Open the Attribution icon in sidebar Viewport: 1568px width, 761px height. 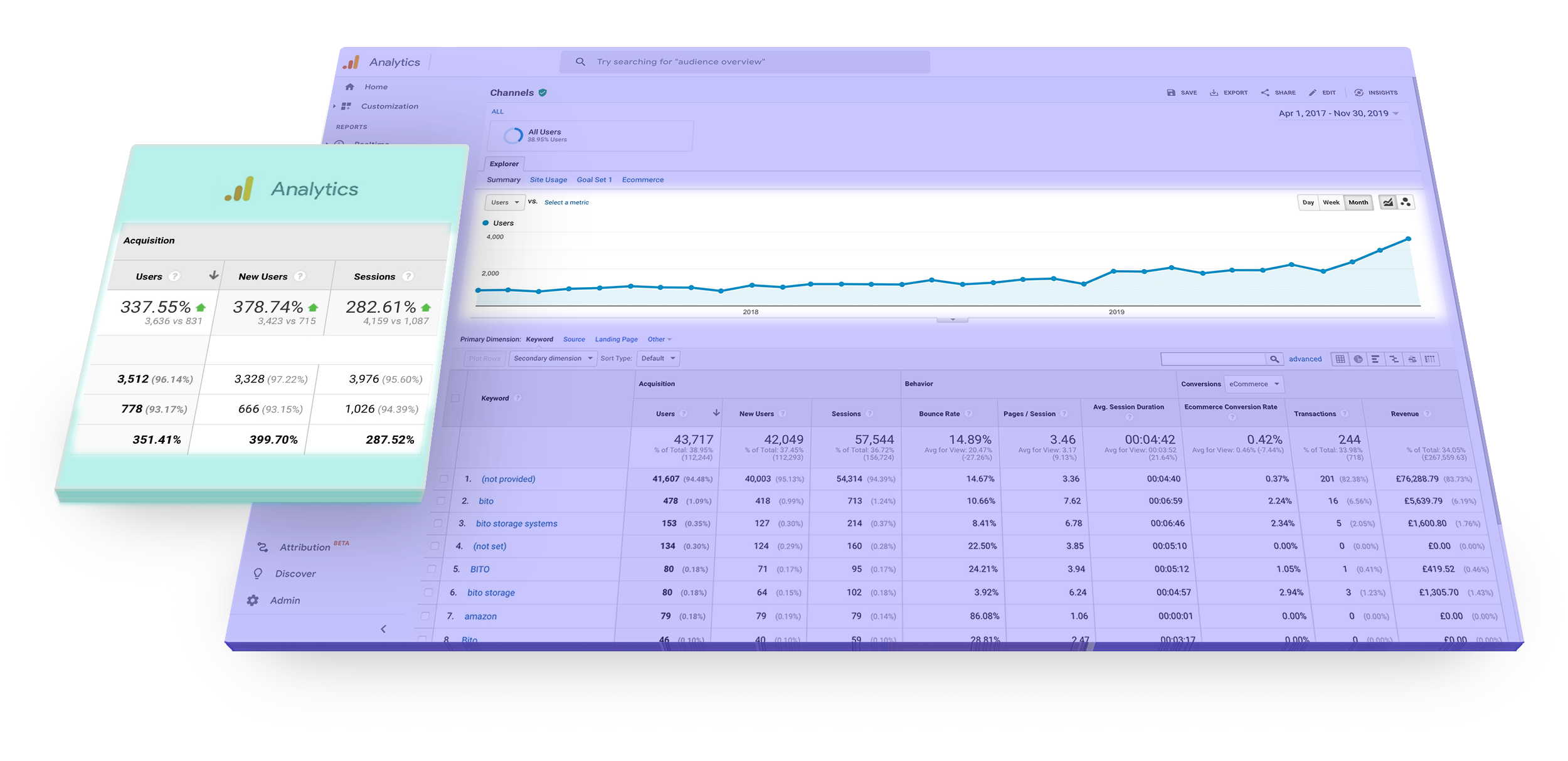click(262, 547)
